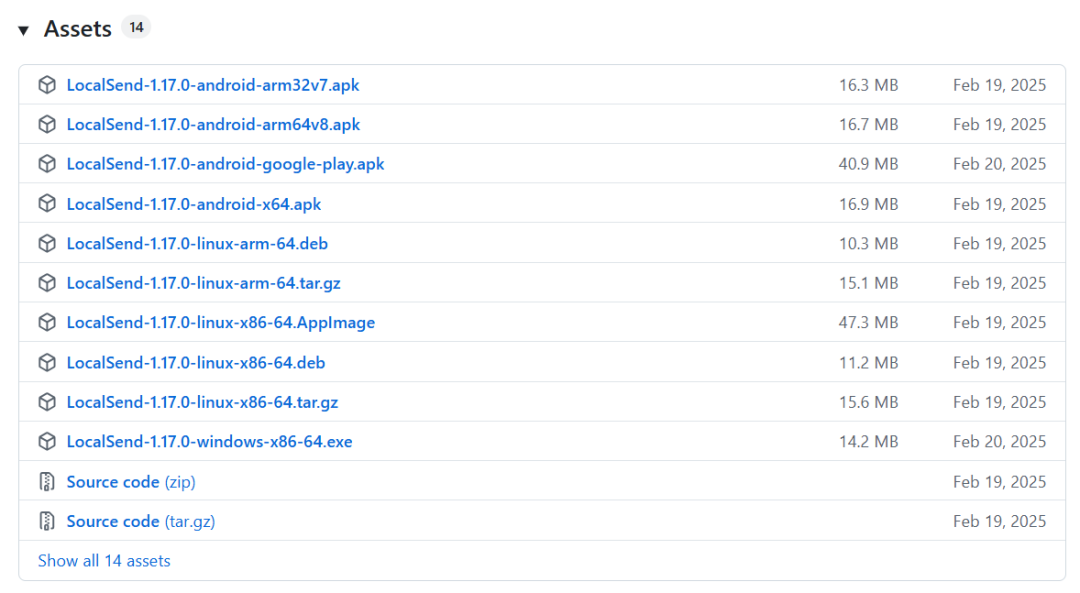Click the 16.9 MB size text
1080x593 pixels.
pyautogui.click(x=869, y=204)
